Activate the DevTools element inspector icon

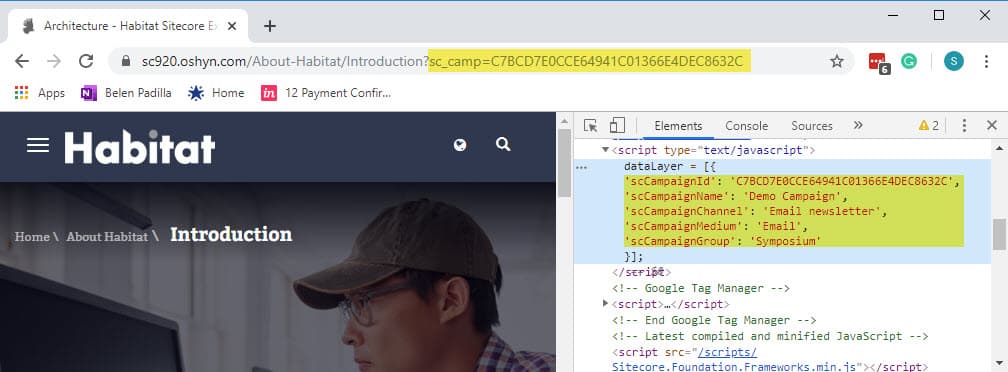click(x=591, y=125)
